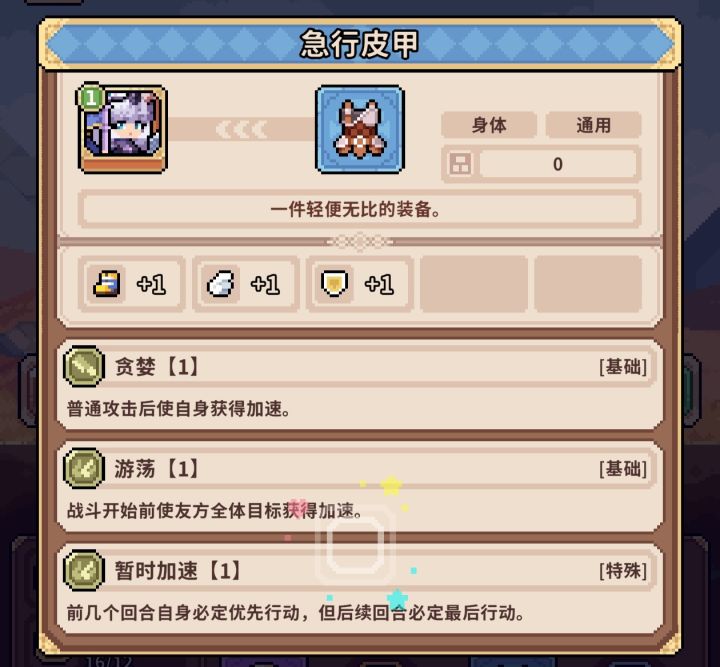The image size is (720, 667).
Task: Click the shield defense stat icon
Action: [334, 284]
